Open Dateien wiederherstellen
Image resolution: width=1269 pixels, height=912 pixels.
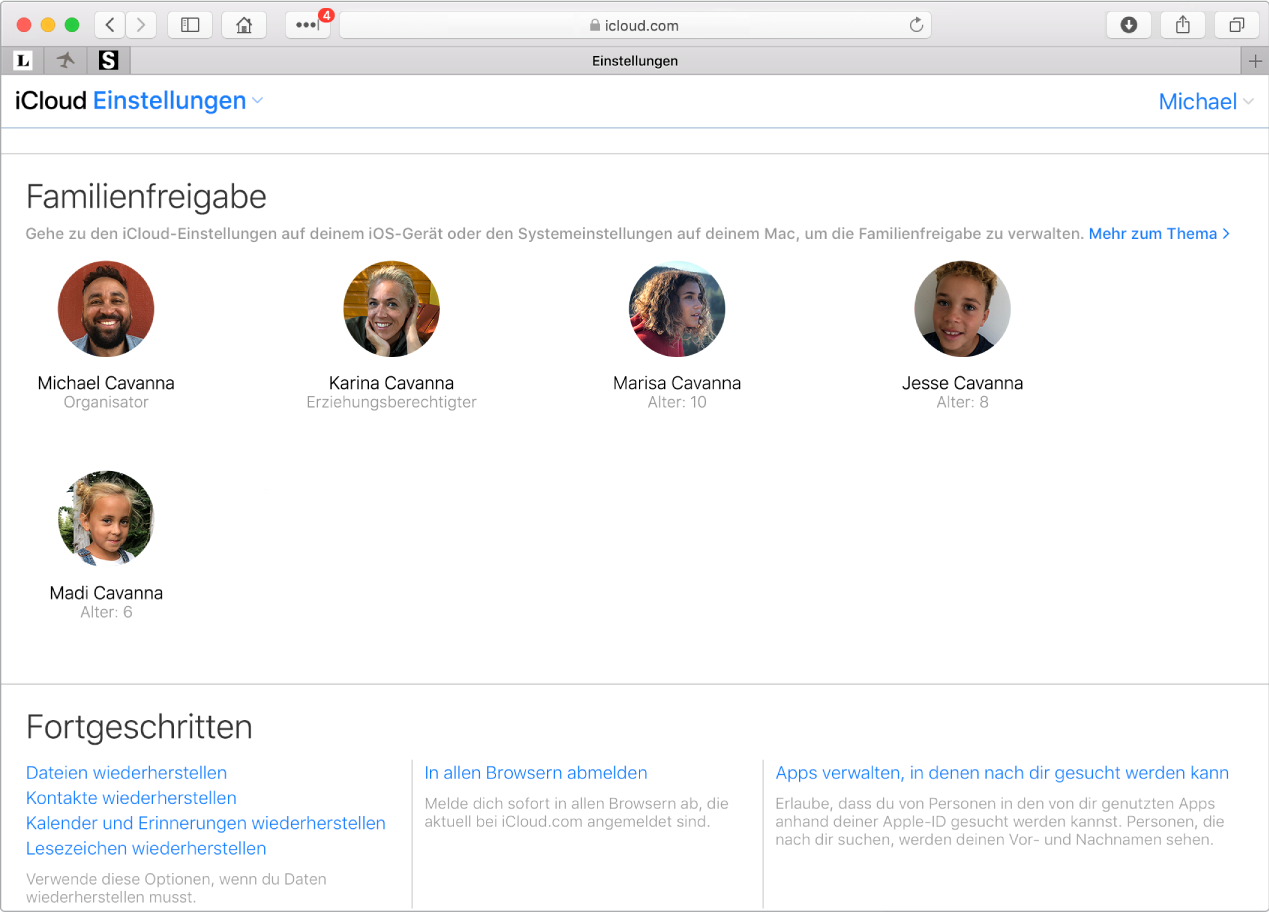coord(126,773)
